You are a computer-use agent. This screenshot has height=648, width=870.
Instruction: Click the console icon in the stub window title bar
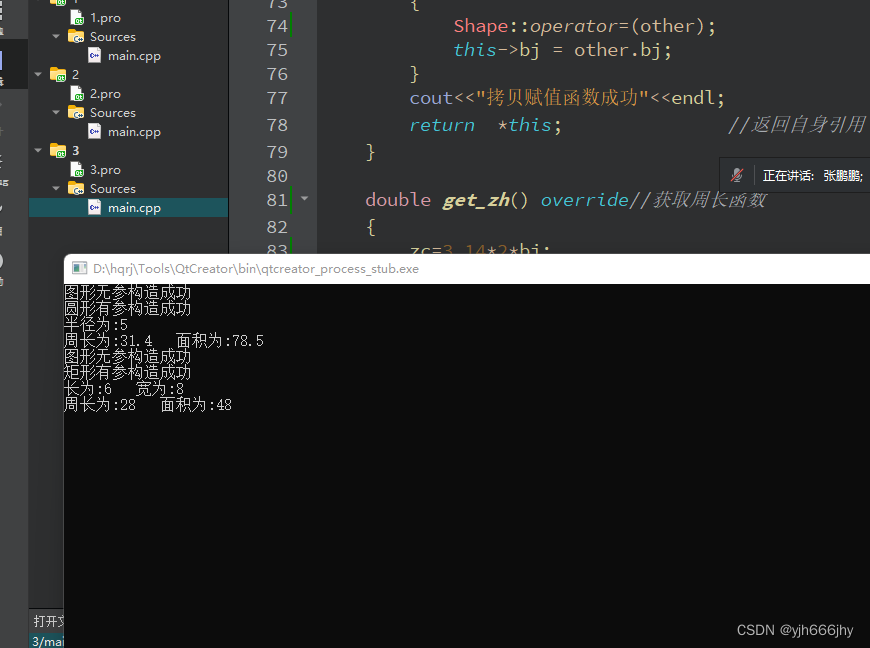79,268
